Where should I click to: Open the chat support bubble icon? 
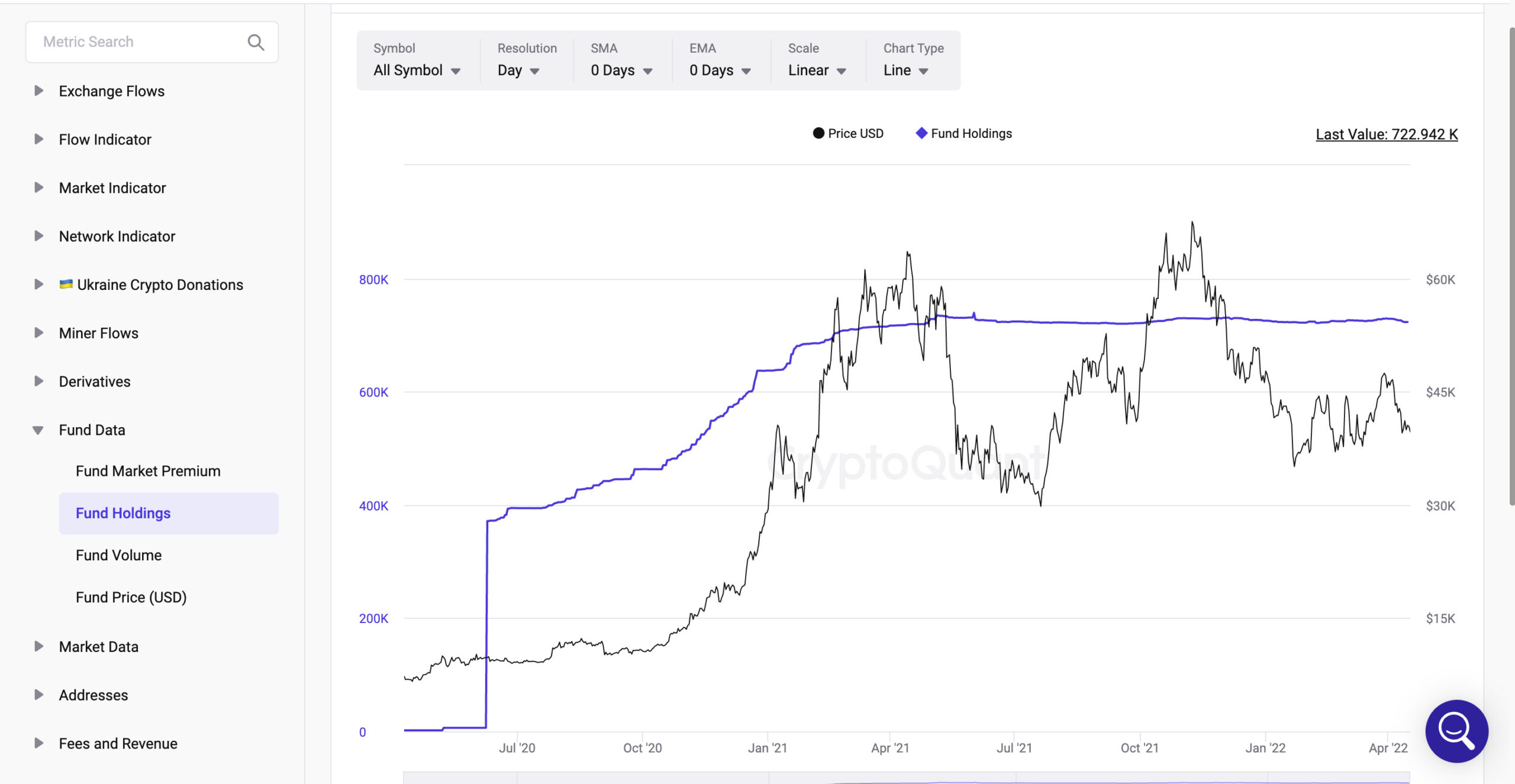click(1456, 731)
